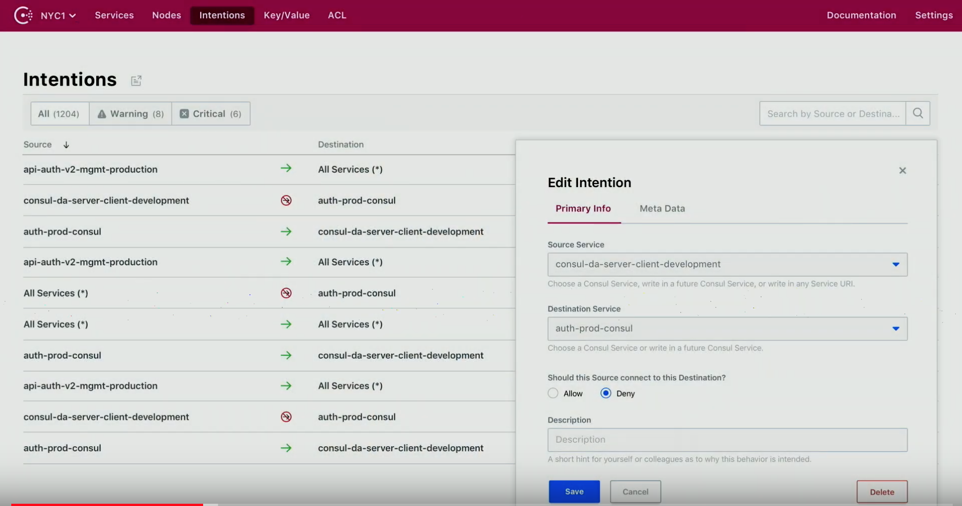The image size is (962, 506).
Task: Expand the Source Service dropdown
Action: click(x=895, y=265)
